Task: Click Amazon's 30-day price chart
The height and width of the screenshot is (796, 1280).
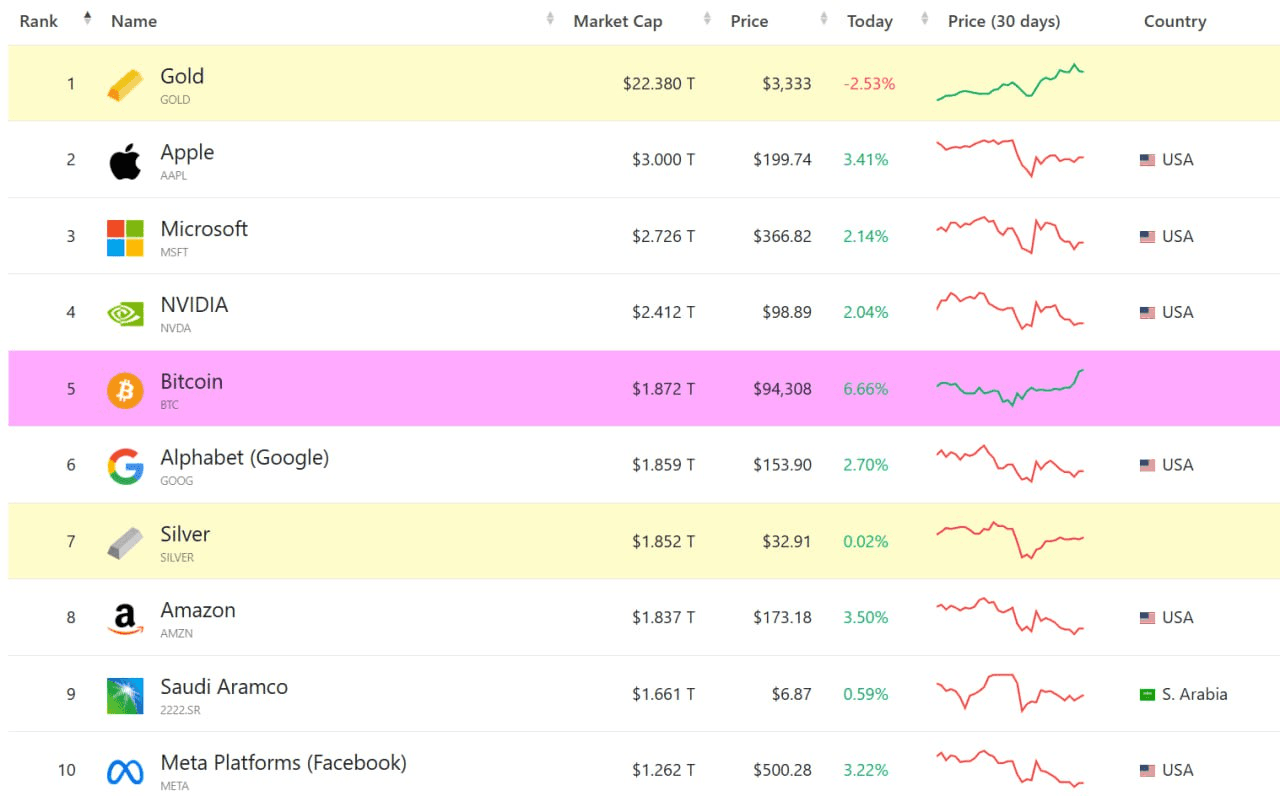Action: click(1010, 617)
